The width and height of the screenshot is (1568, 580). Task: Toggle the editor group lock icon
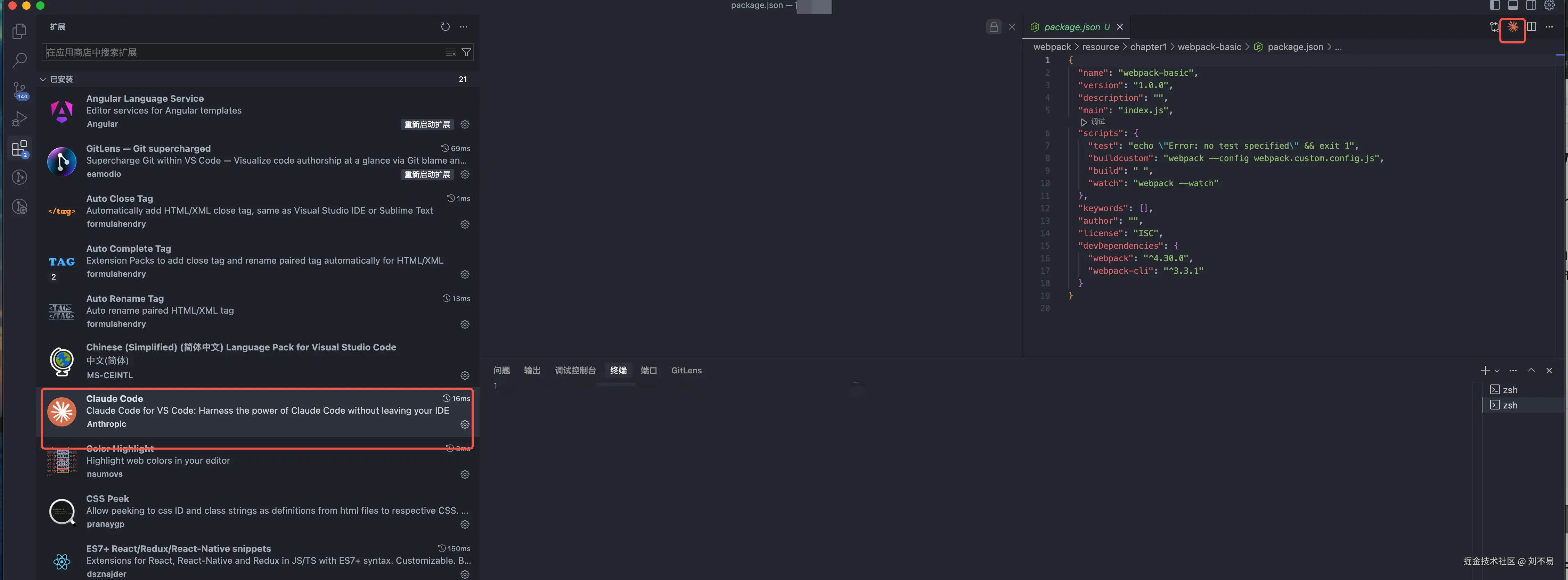(994, 27)
